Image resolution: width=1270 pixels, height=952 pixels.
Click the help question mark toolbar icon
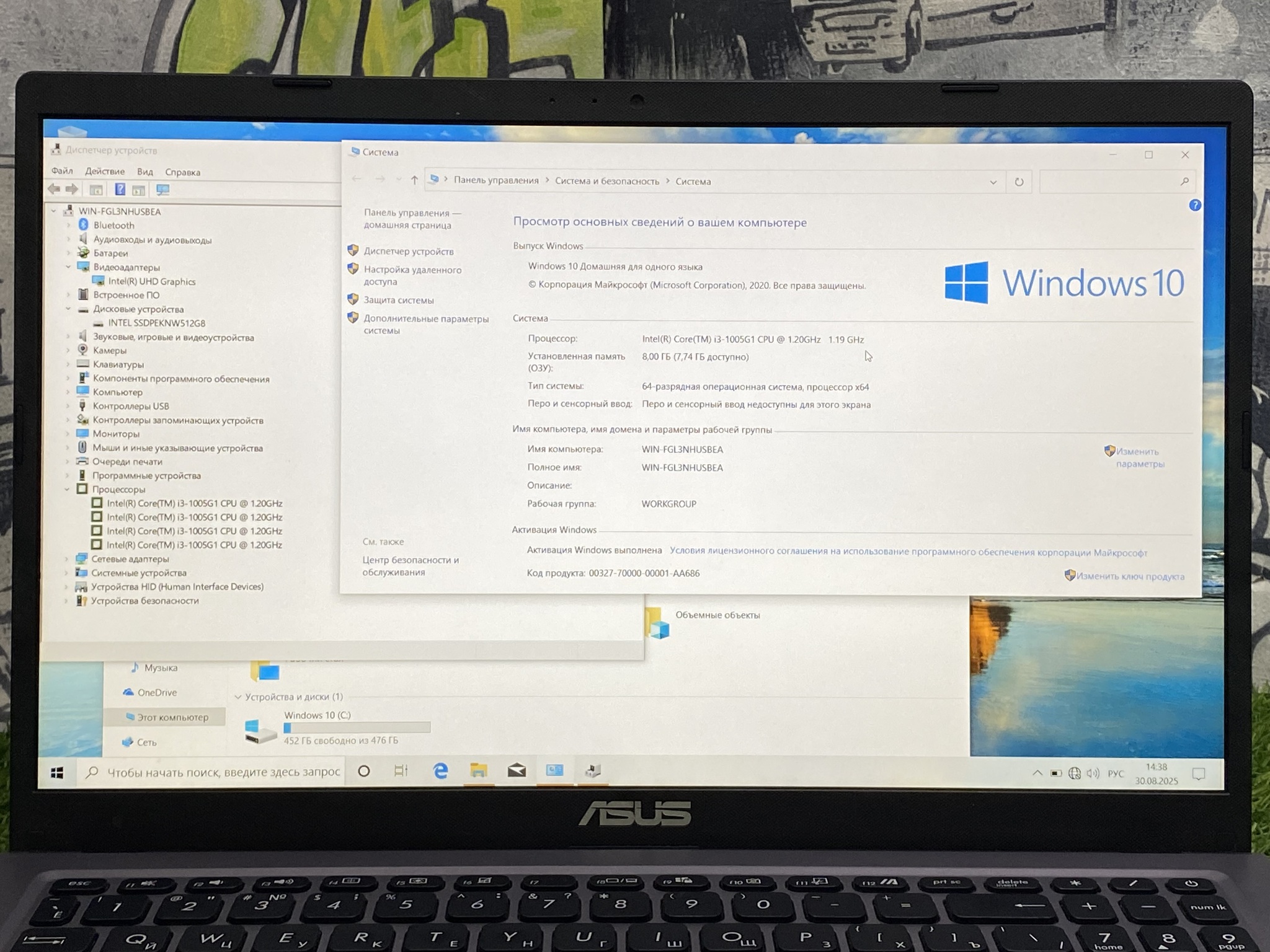coord(120,190)
